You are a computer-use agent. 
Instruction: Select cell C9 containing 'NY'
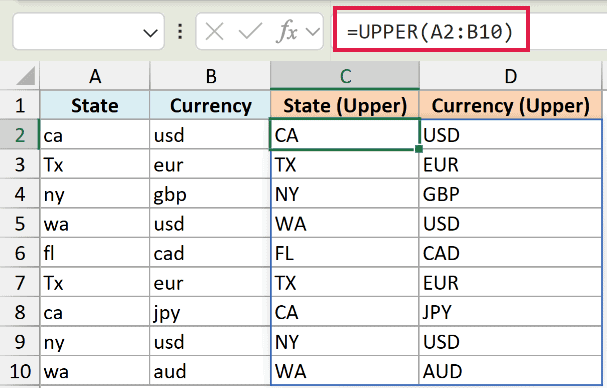pyautogui.click(x=345, y=342)
